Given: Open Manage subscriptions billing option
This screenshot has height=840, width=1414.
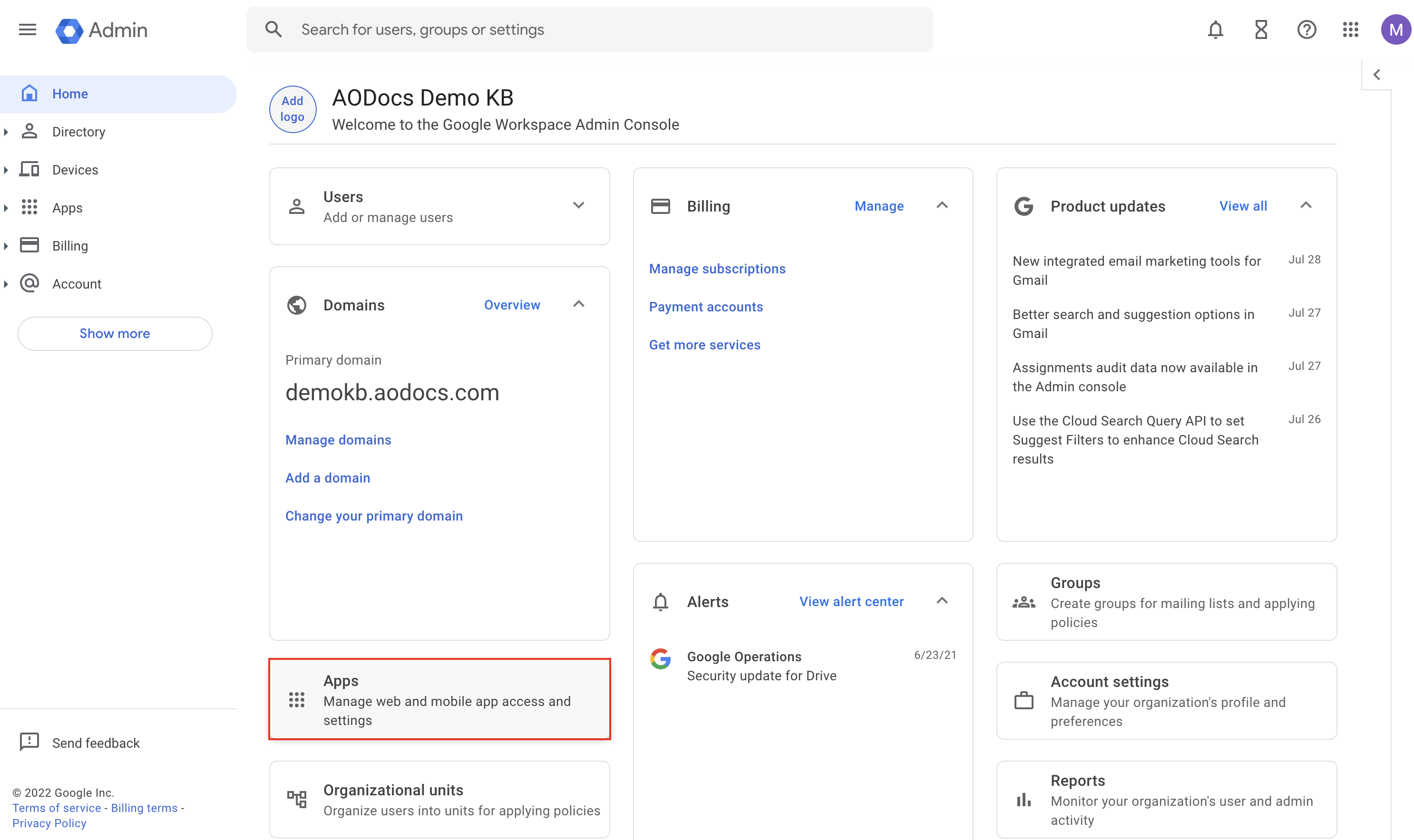Looking at the screenshot, I should [x=717, y=268].
